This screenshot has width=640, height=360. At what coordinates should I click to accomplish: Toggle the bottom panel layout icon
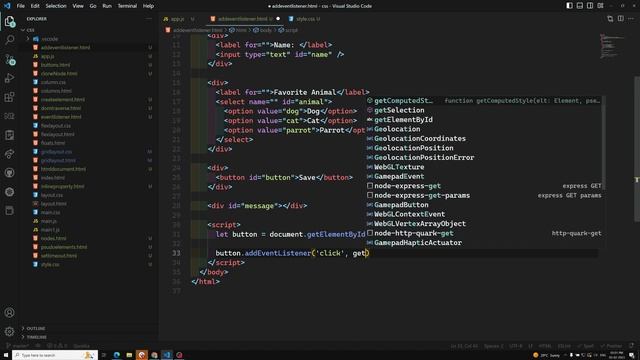[x=580, y=6]
